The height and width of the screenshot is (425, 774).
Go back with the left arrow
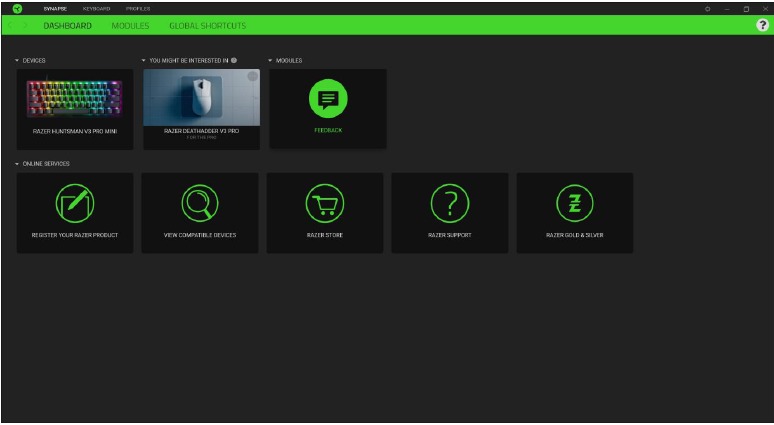click(x=11, y=26)
